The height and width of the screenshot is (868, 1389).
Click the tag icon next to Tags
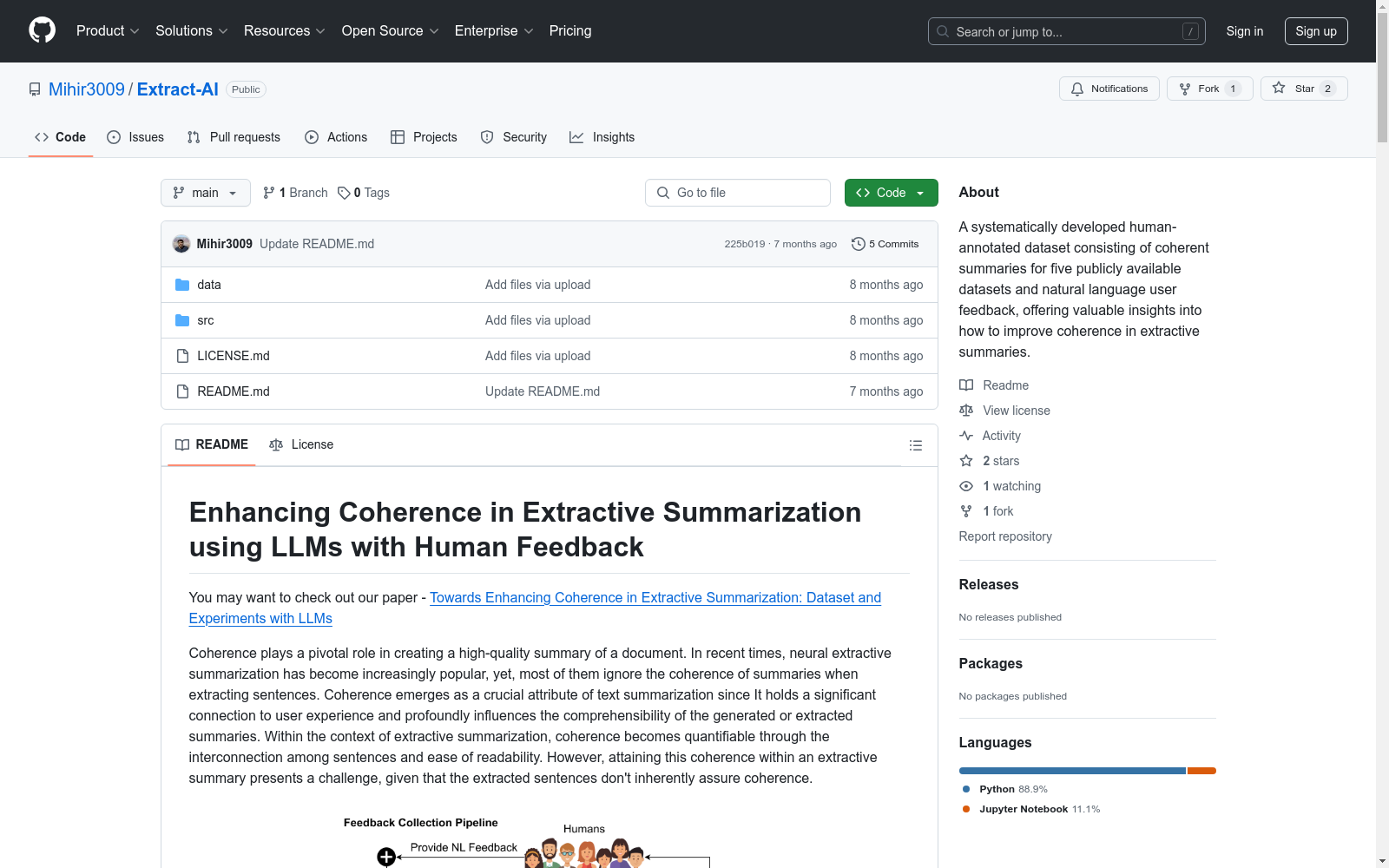point(344,193)
